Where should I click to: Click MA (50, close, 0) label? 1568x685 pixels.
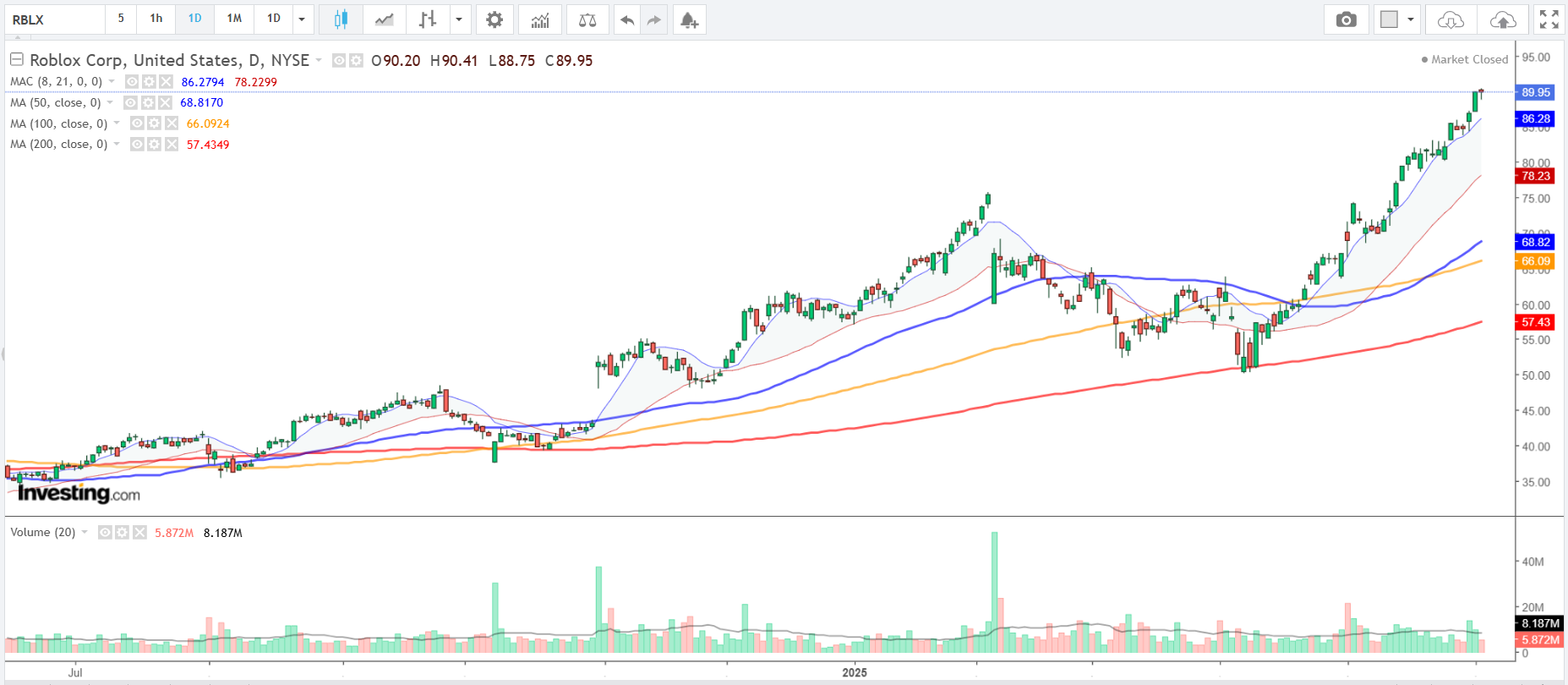pyautogui.click(x=55, y=103)
